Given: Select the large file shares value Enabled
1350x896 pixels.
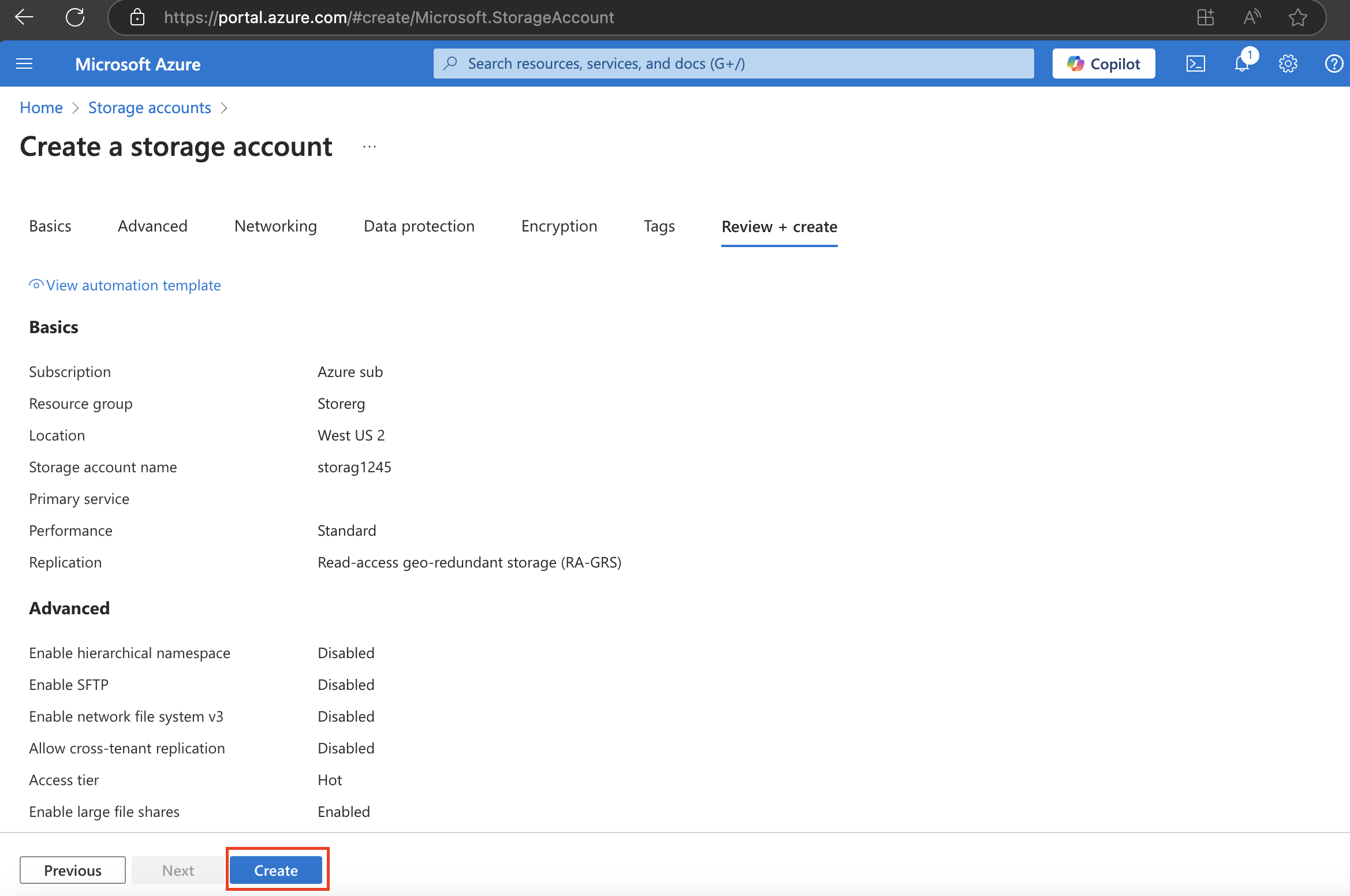Looking at the screenshot, I should tap(344, 812).
